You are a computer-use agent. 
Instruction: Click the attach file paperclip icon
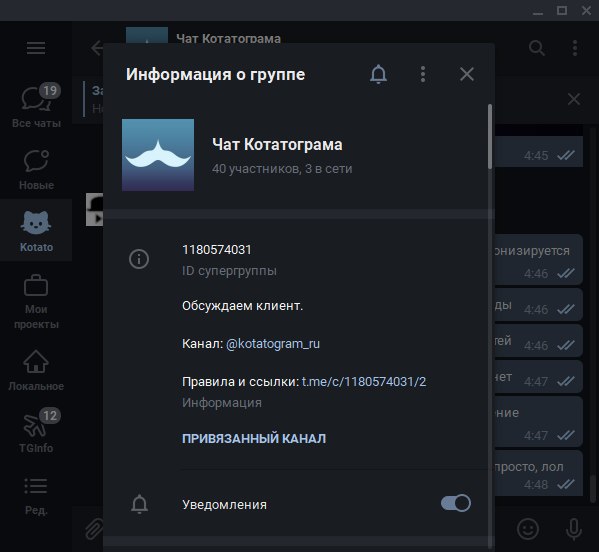coord(94,529)
